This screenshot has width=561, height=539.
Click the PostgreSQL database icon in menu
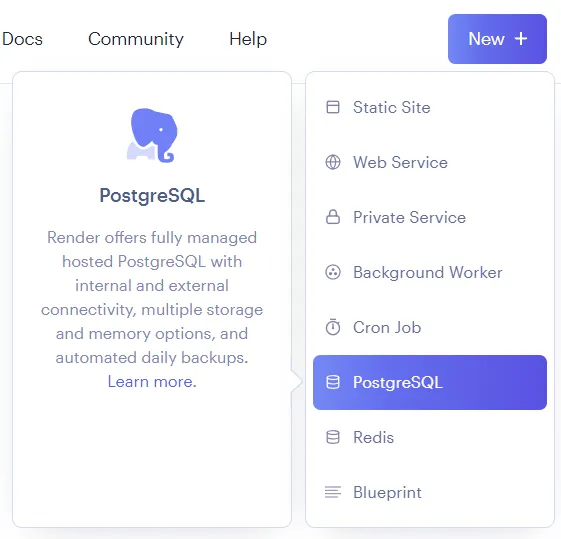coord(333,382)
